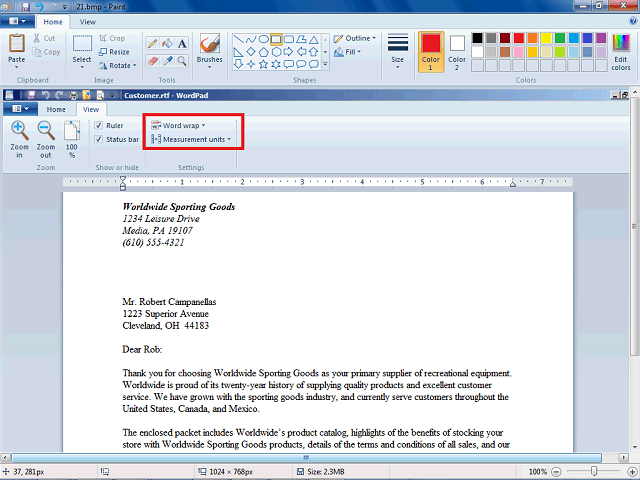The image size is (640, 480).
Task: Click the Crop button
Action: click(x=112, y=38)
